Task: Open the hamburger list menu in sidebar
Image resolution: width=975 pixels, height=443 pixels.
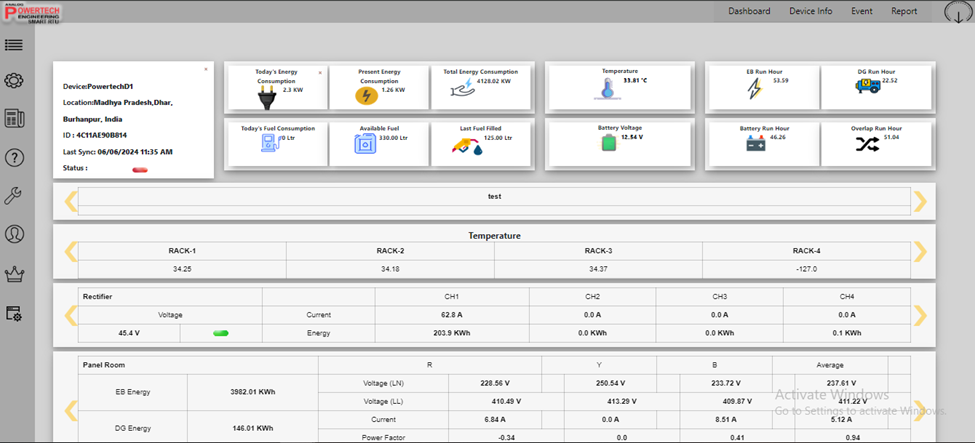Action: [x=14, y=45]
